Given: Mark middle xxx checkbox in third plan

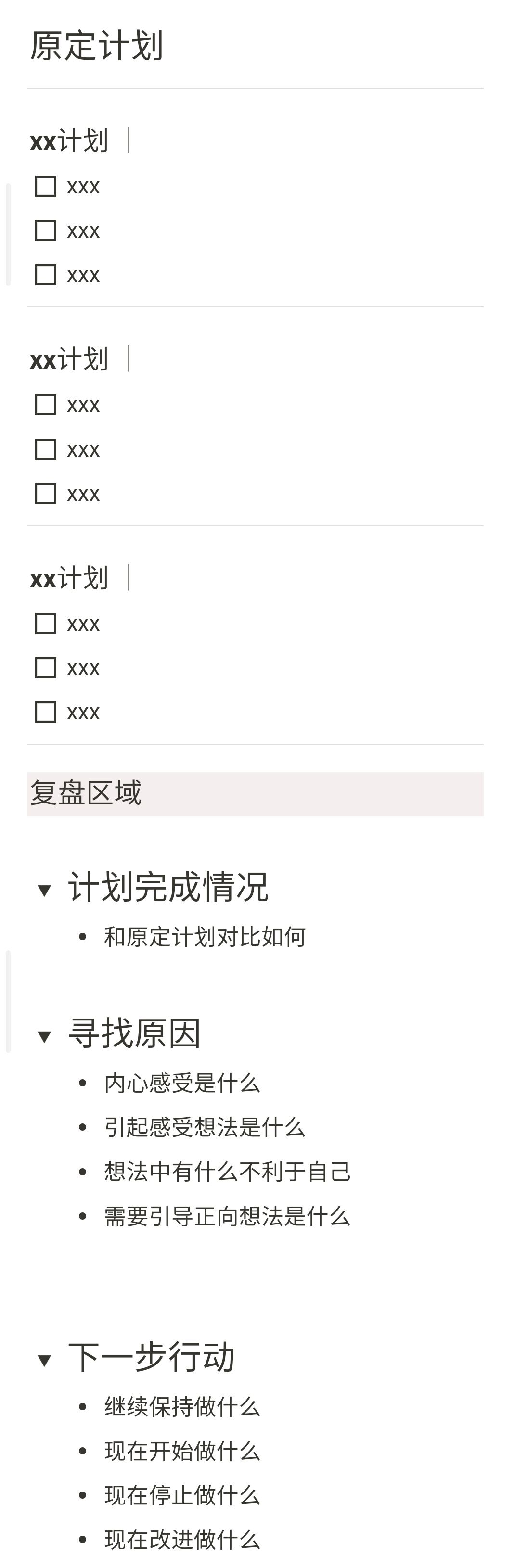Looking at the screenshot, I should (46, 668).
